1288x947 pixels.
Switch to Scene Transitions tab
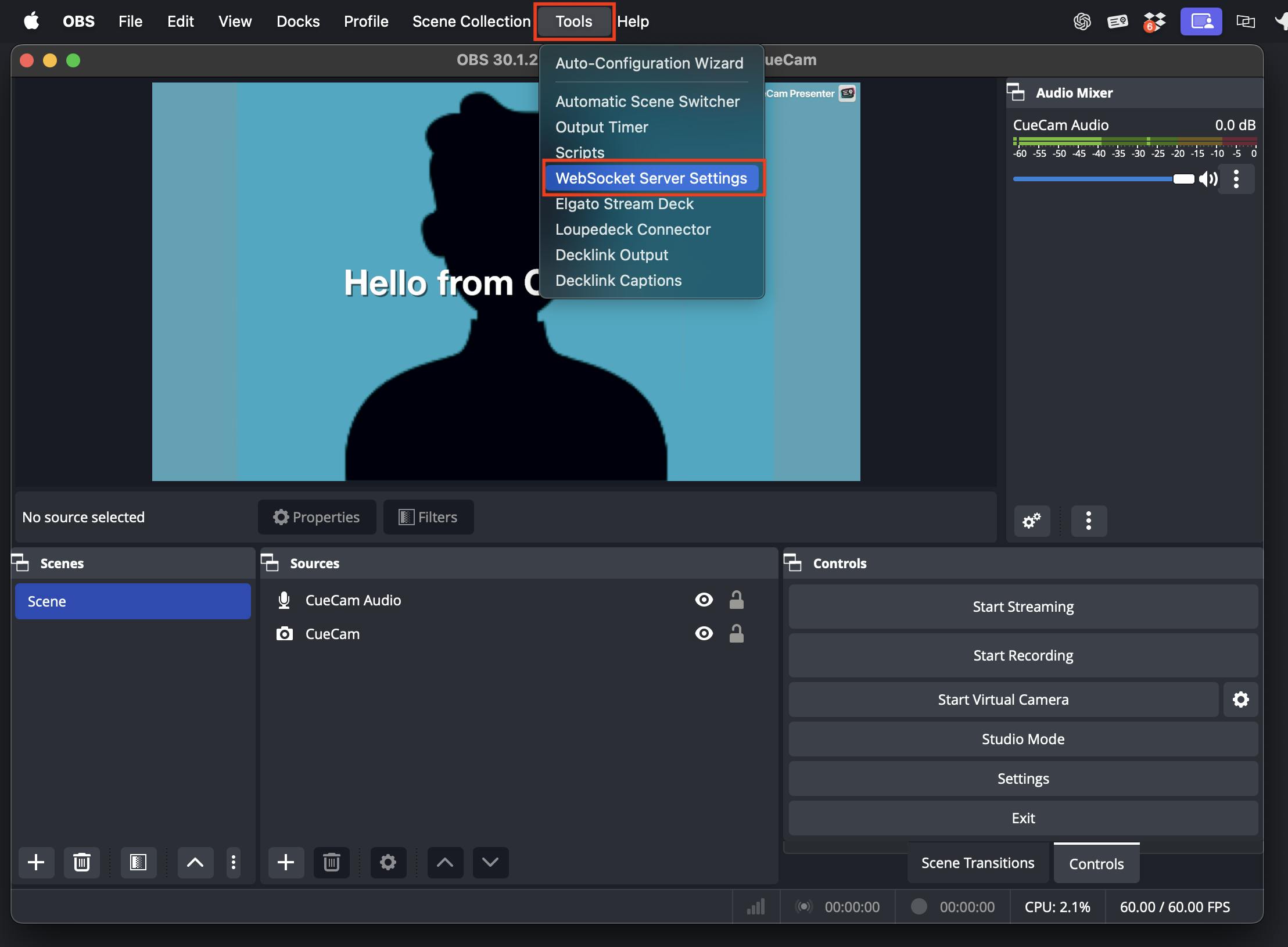point(978,863)
